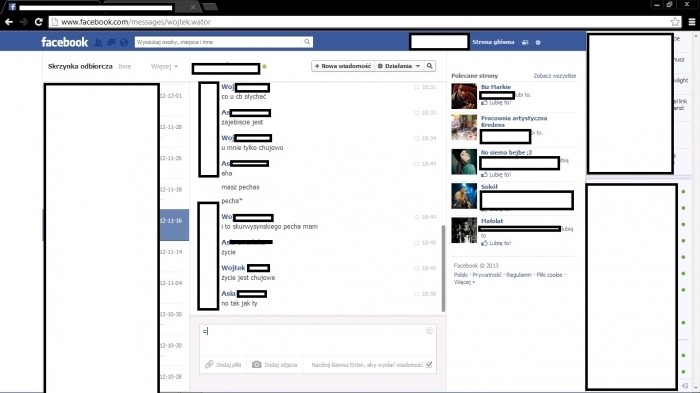This screenshot has width=700, height=393.
Task: Open the emoticon picker in message box
Action: (x=429, y=330)
